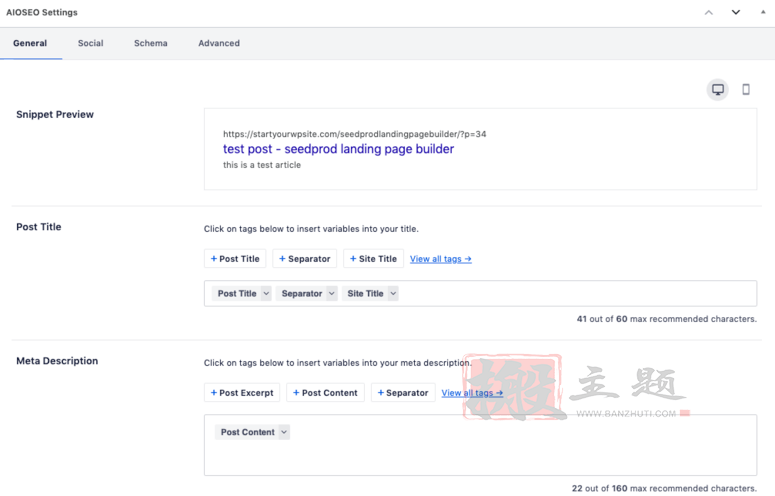The width and height of the screenshot is (775, 496).
Task: Move AIOSEO Settings panel down arrow
Action: (736, 12)
